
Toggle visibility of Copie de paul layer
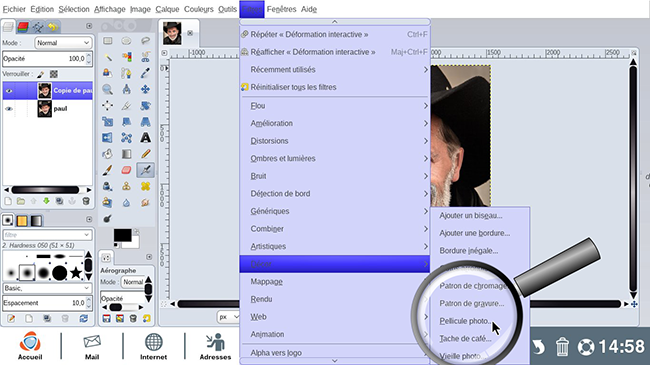[9, 91]
